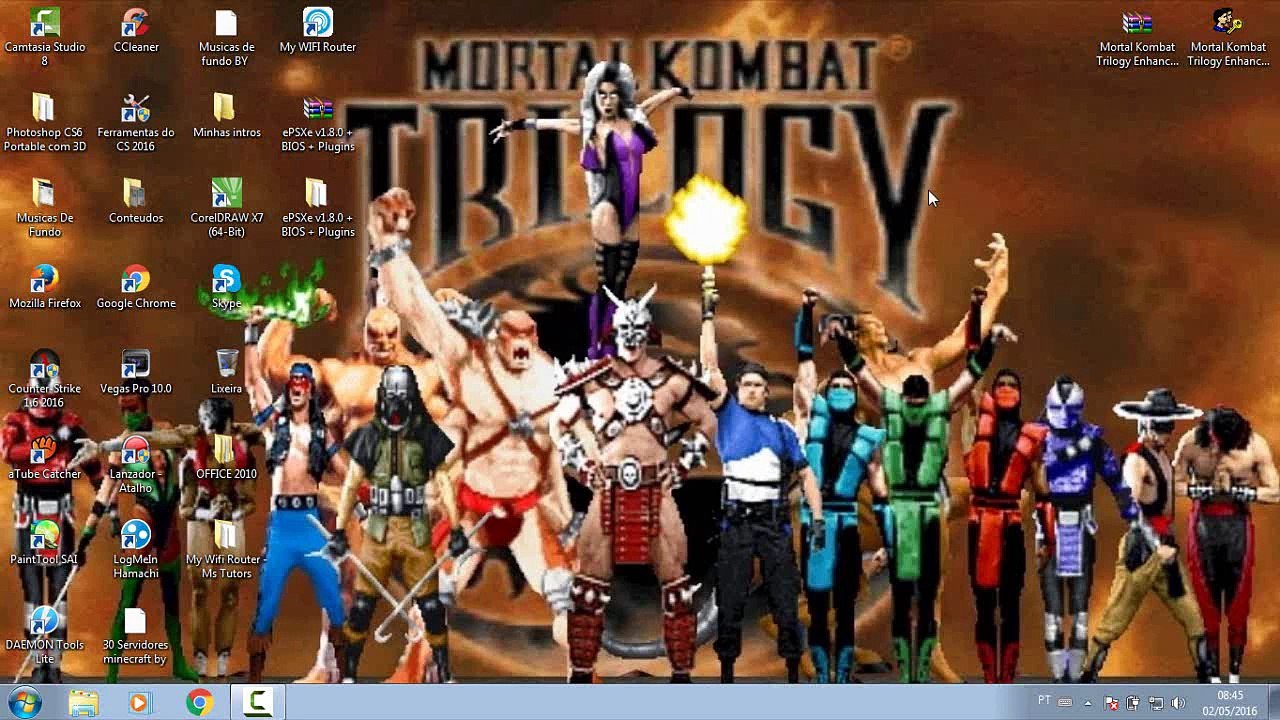The image size is (1280, 720).
Task: Open the volume speaker icon
Action: [1178, 703]
